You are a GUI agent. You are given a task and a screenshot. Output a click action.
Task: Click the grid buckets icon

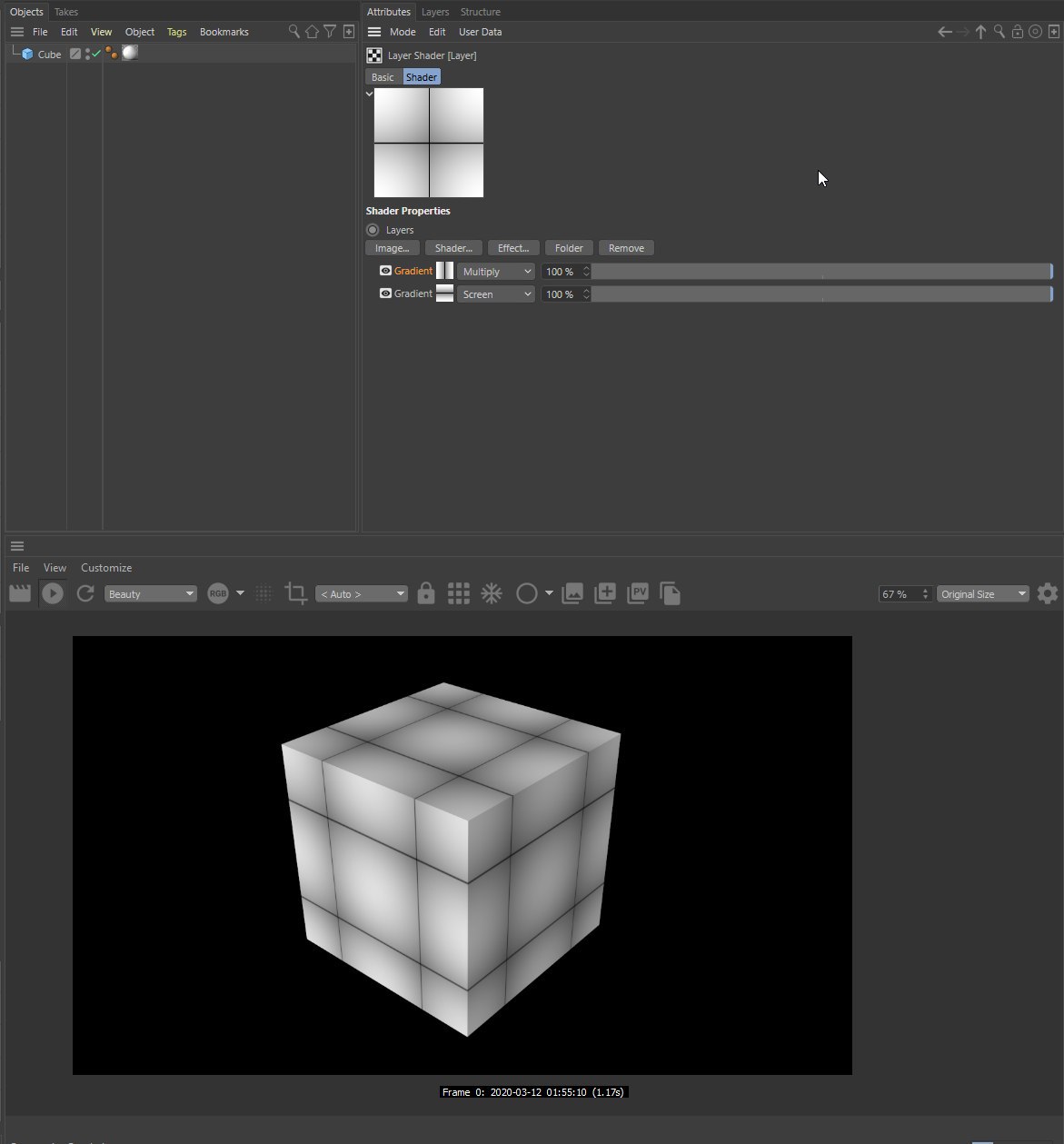[x=459, y=593]
